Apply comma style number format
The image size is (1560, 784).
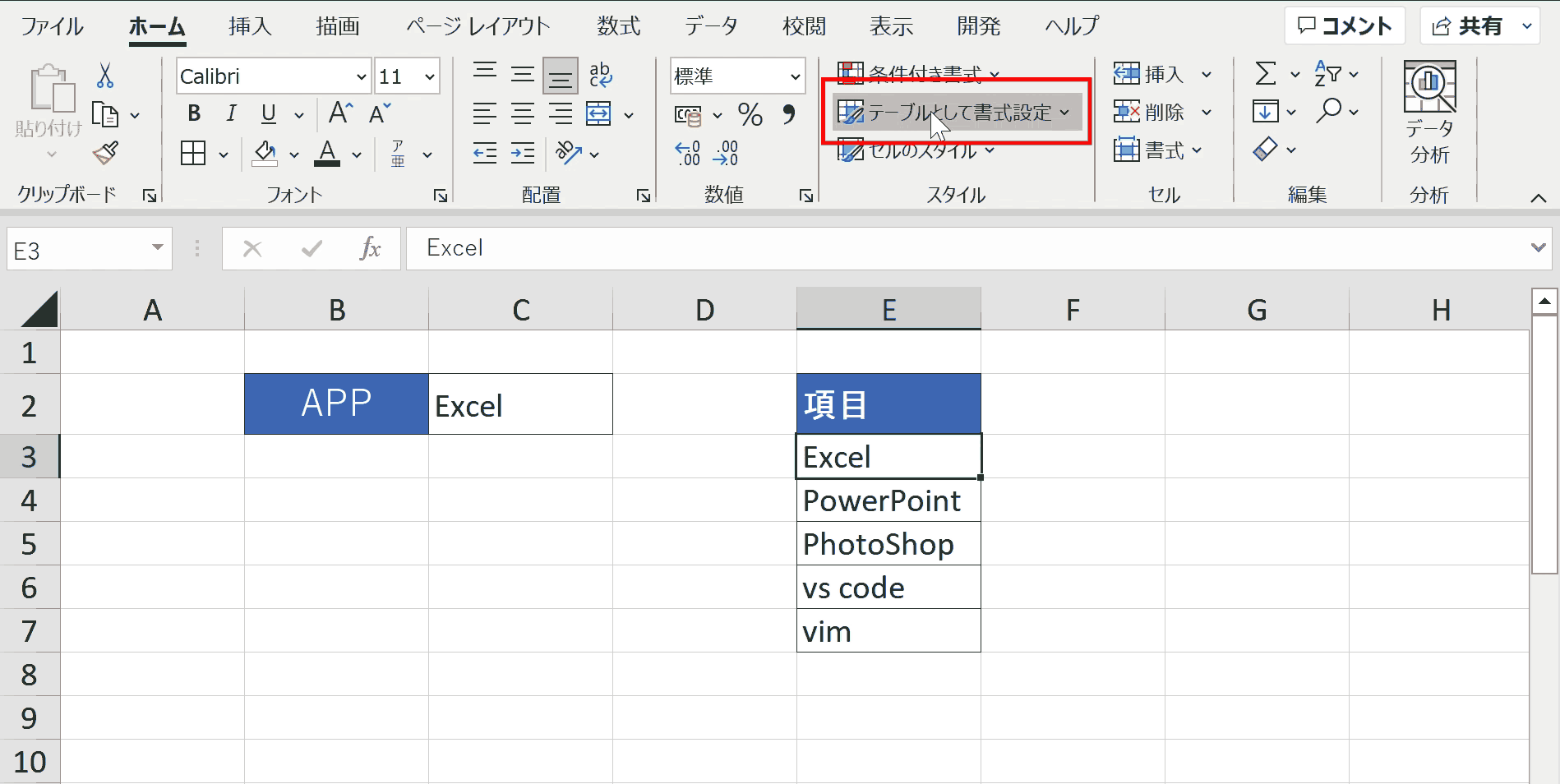[x=789, y=113]
